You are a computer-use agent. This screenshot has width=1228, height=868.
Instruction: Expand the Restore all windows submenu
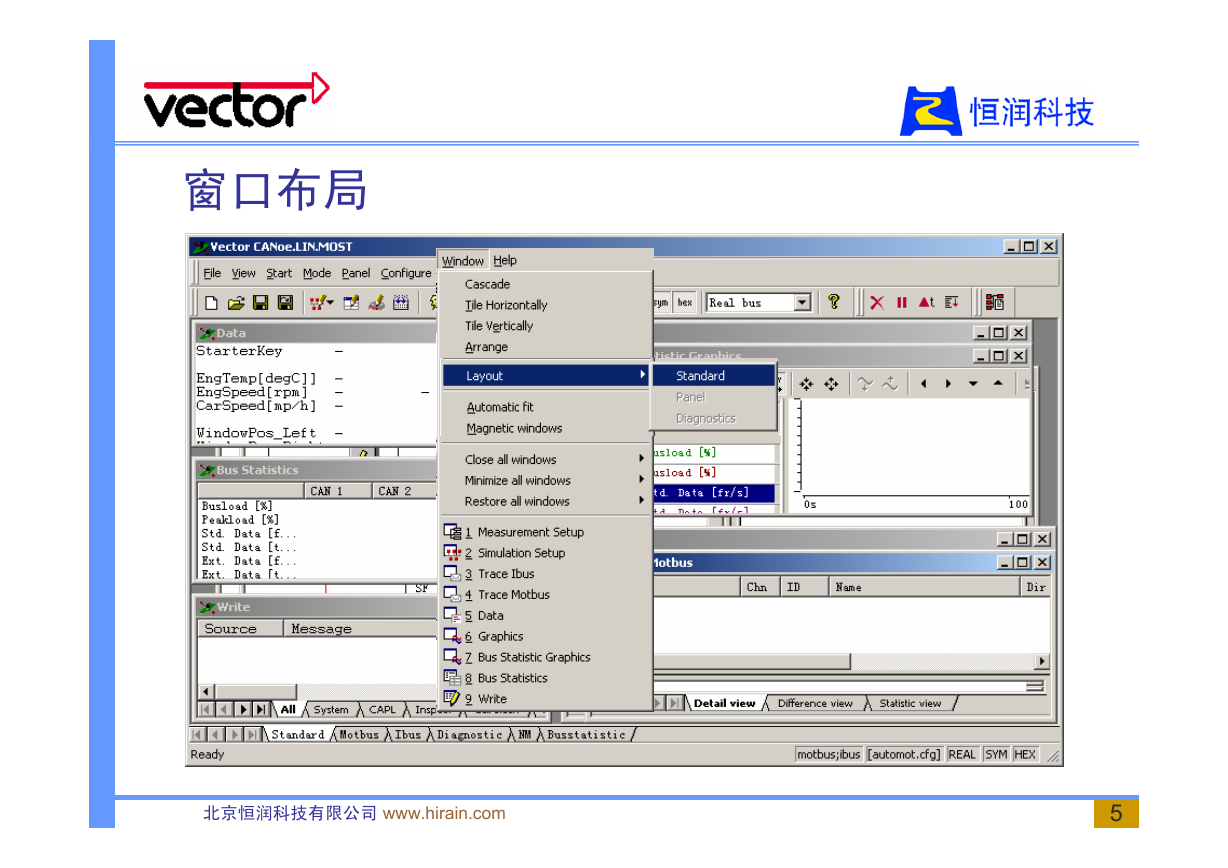(547, 501)
